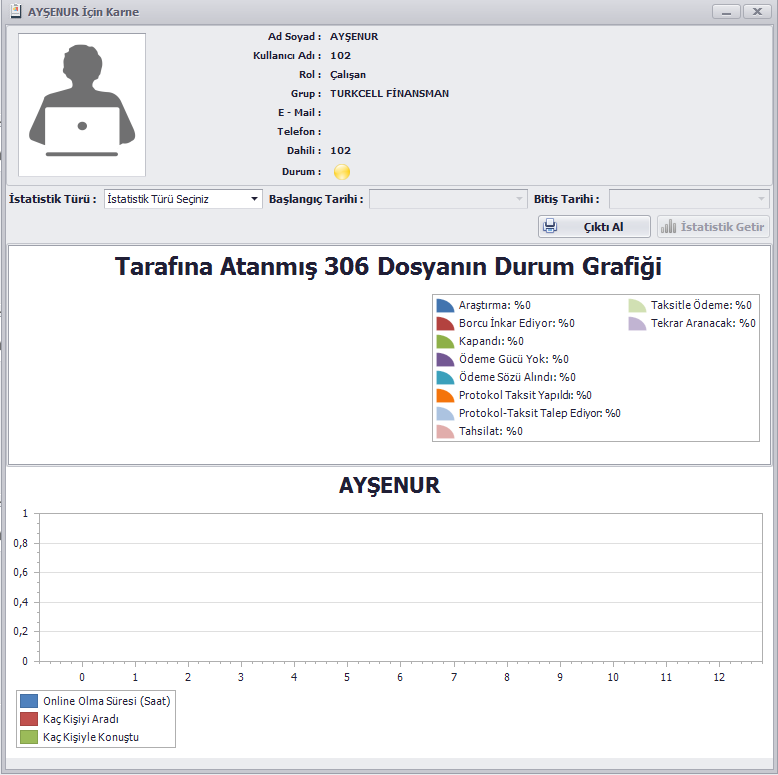Click the Protokol Taksit Yapıldı orange marker
The width and height of the screenshot is (778, 775).
click(x=445, y=395)
